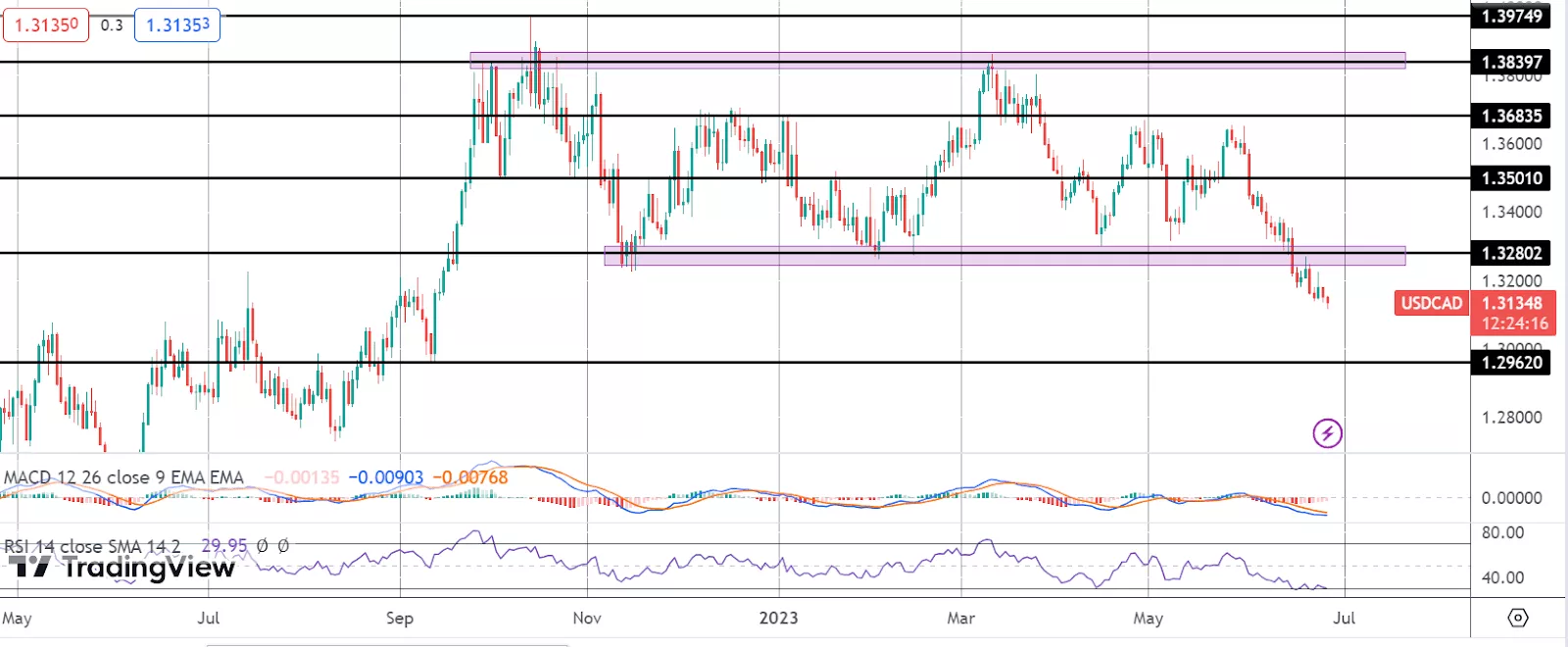Click the USDCAD symbol price tag
The width and height of the screenshot is (1568, 647).
(x=1431, y=303)
